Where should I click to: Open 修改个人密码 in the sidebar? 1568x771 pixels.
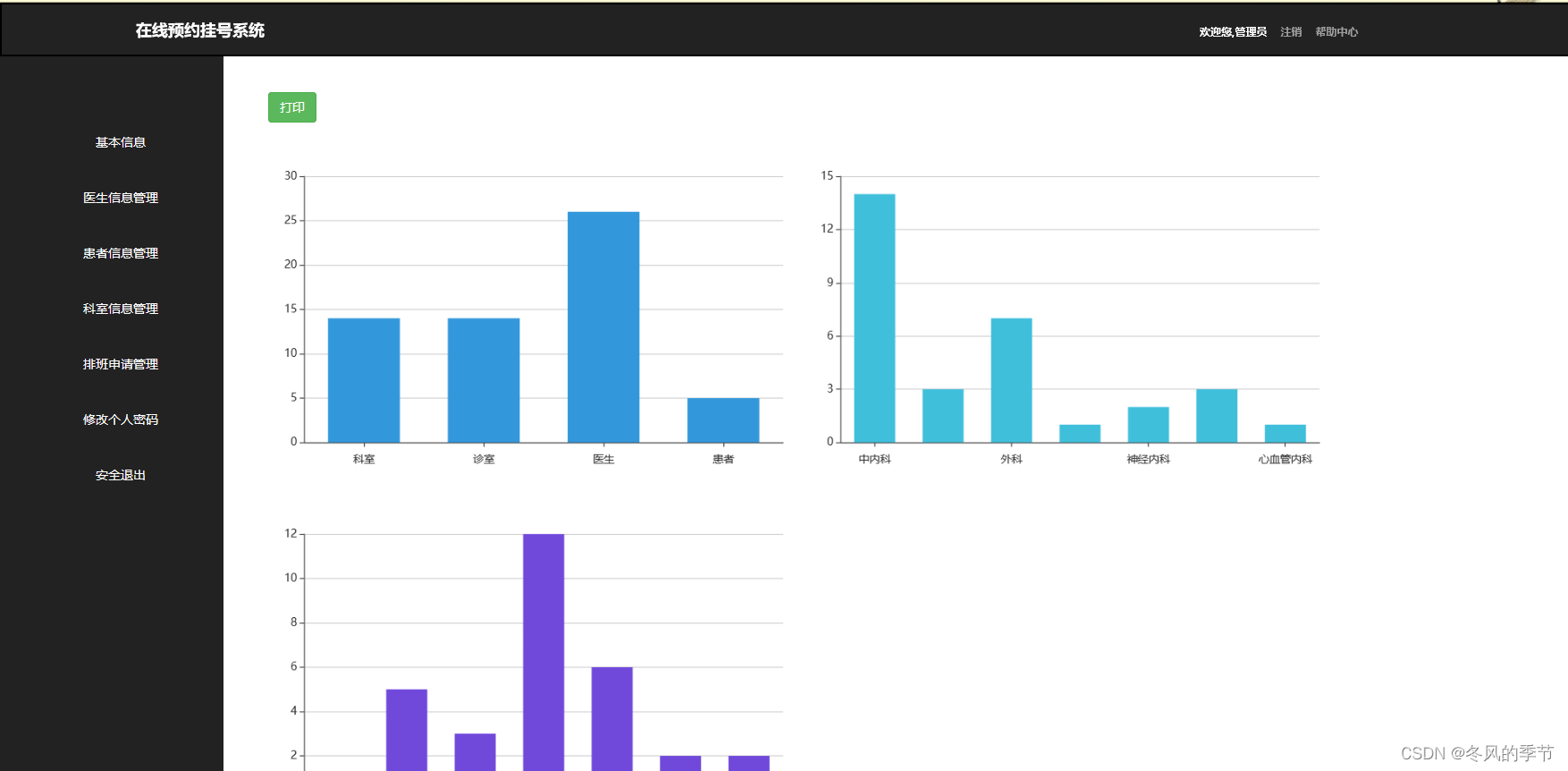pyautogui.click(x=121, y=419)
